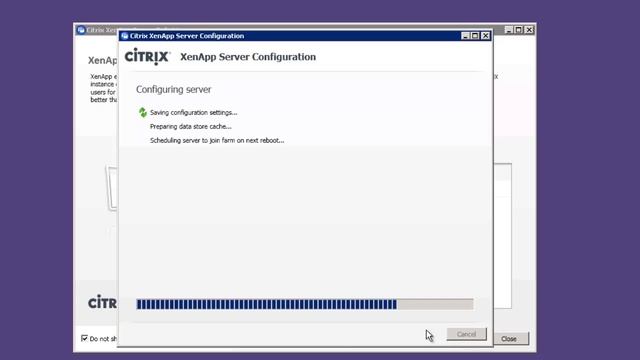Click the app icon in the XenApp Server Configuration title bar
The height and width of the screenshot is (360, 640).
[x=125, y=36]
